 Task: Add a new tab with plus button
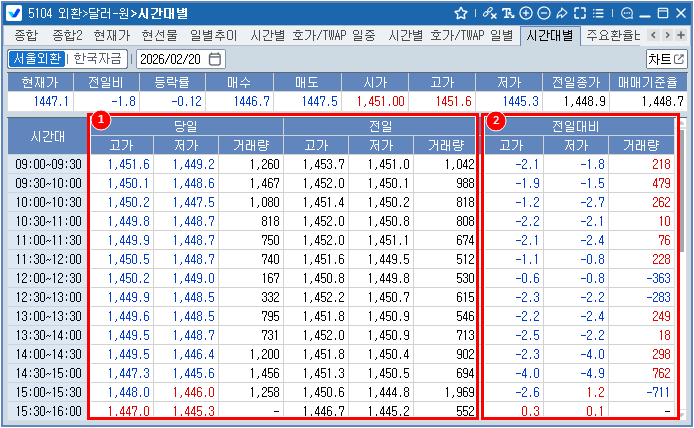680,36
